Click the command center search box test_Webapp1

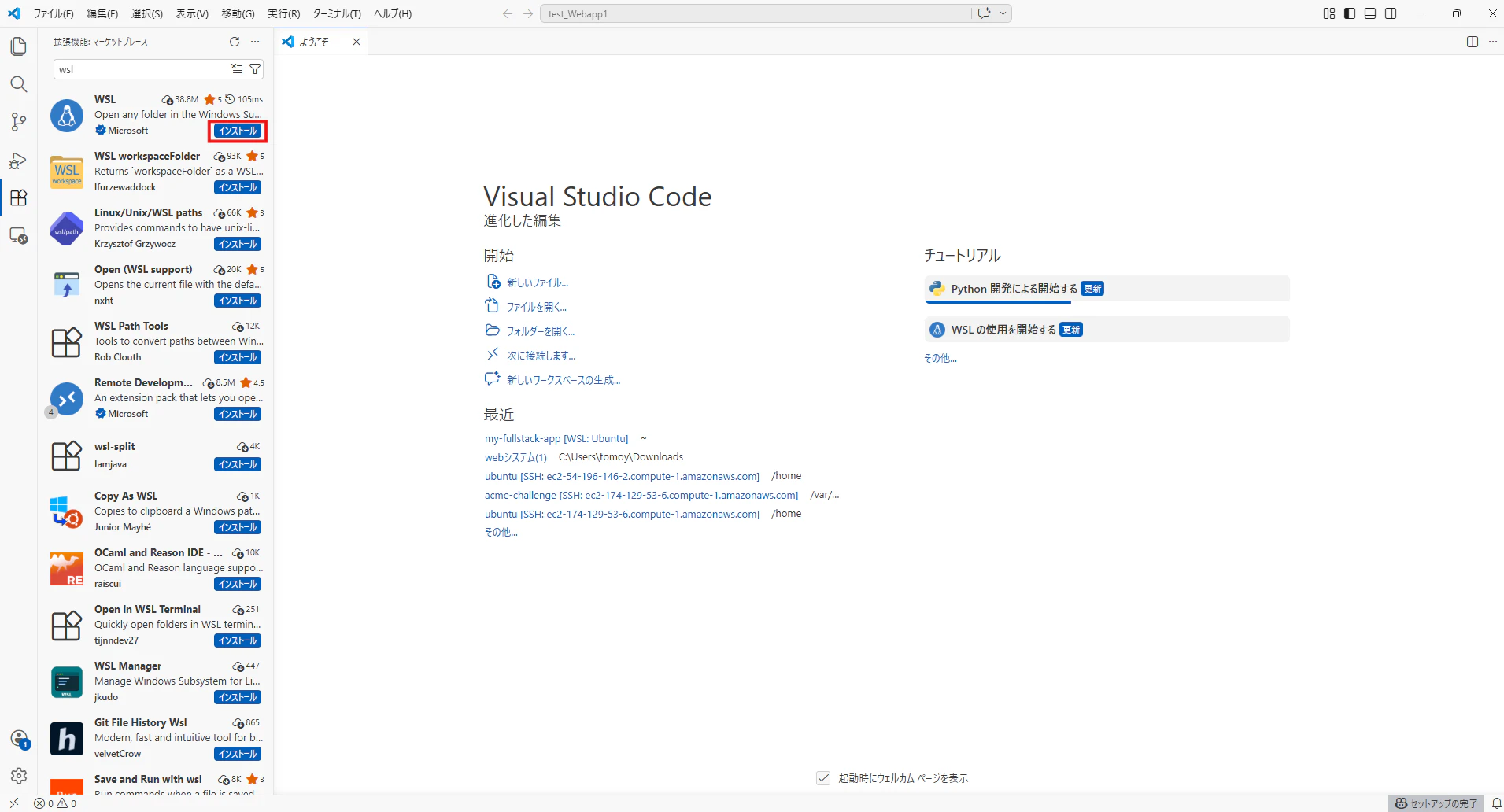(756, 13)
